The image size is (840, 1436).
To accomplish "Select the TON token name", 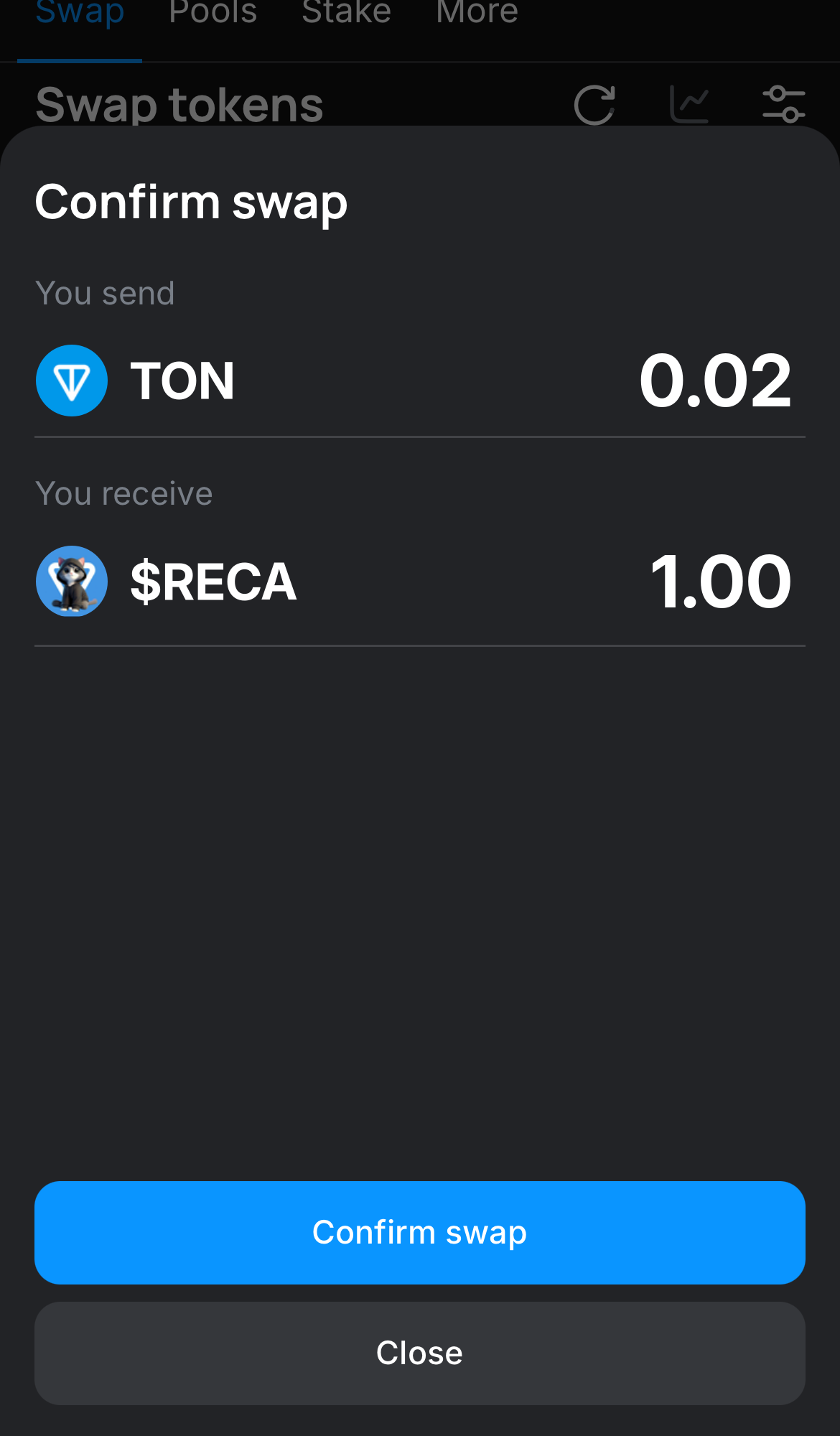I will pos(182,381).
